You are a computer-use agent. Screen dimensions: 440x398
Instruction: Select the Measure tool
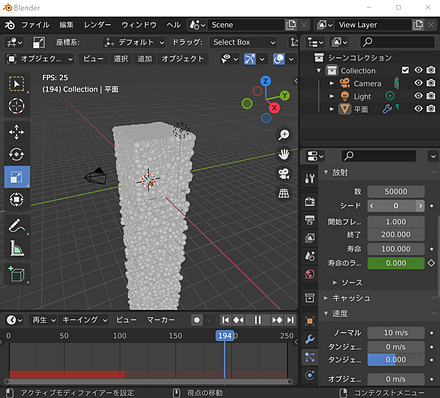coord(17,248)
